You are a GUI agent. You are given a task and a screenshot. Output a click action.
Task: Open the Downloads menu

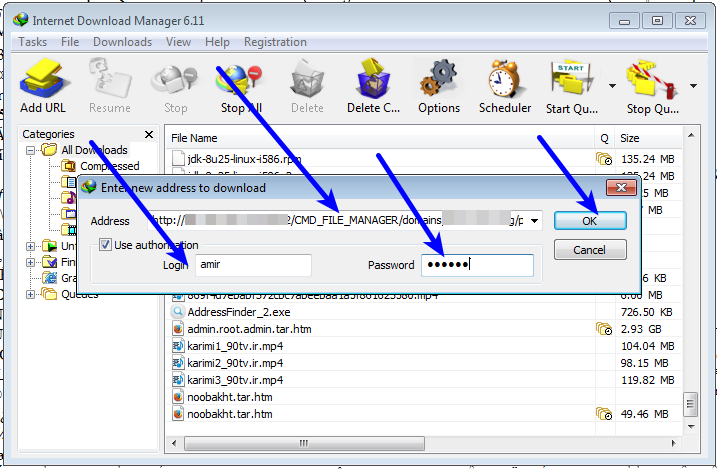122,42
